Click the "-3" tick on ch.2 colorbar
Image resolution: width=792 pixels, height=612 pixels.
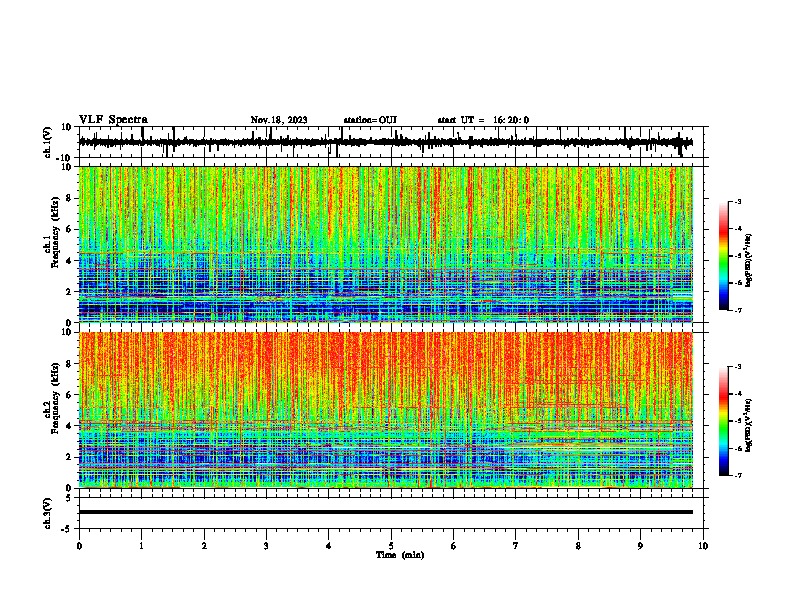tap(737, 367)
